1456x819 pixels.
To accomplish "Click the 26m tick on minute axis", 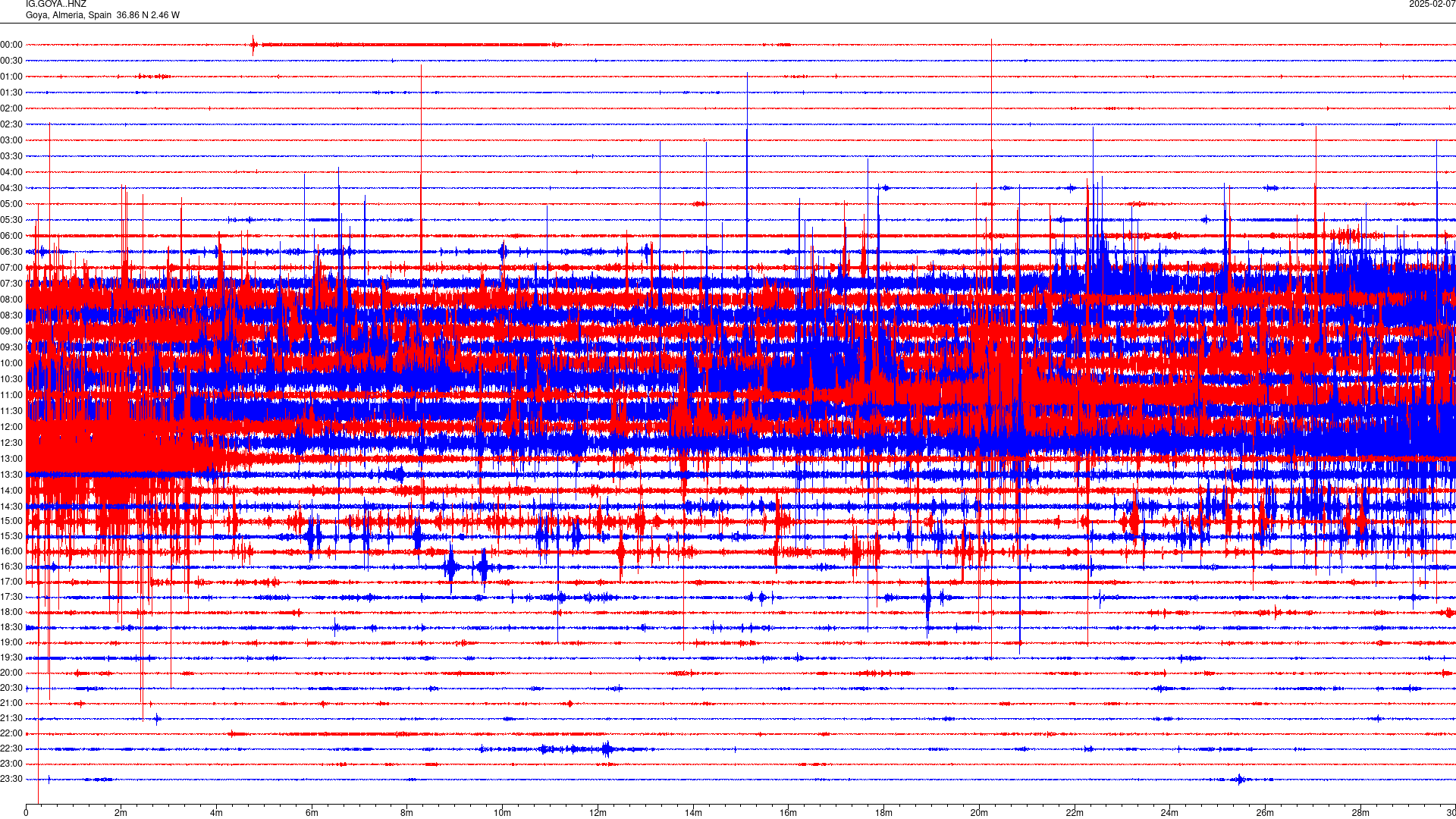I will click(1265, 813).
